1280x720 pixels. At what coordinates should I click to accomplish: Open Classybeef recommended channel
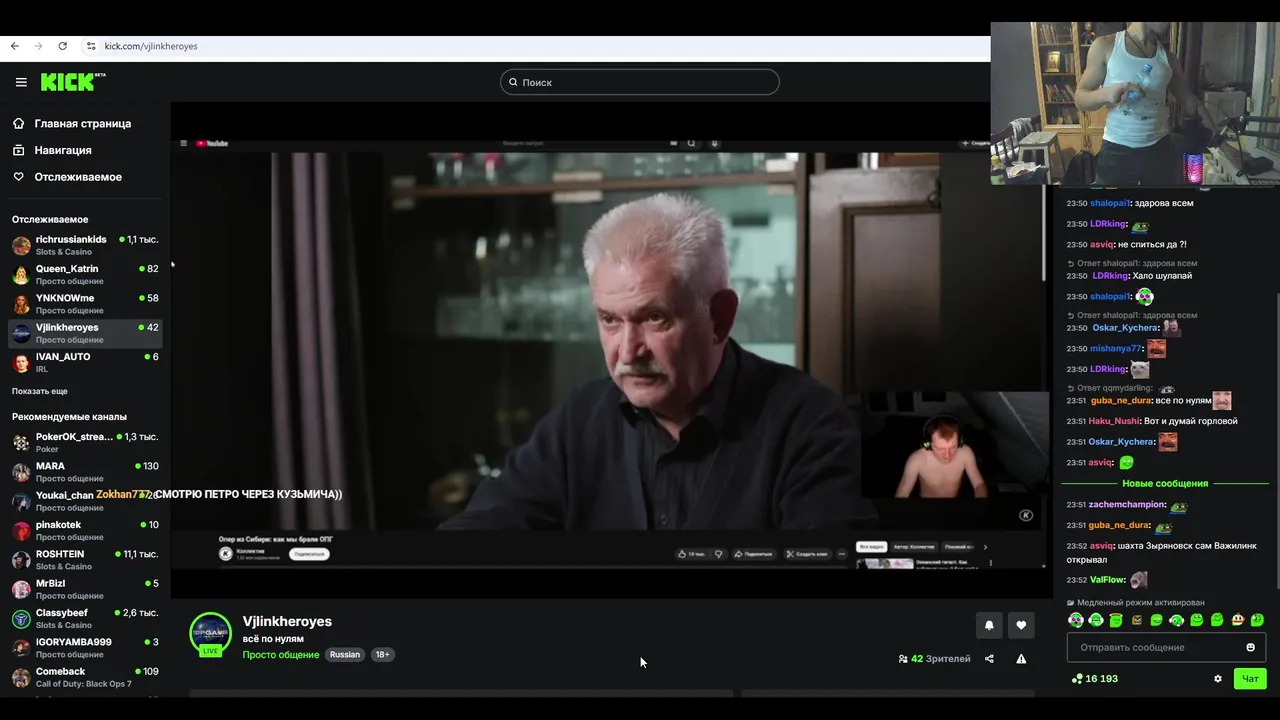tap(85, 618)
